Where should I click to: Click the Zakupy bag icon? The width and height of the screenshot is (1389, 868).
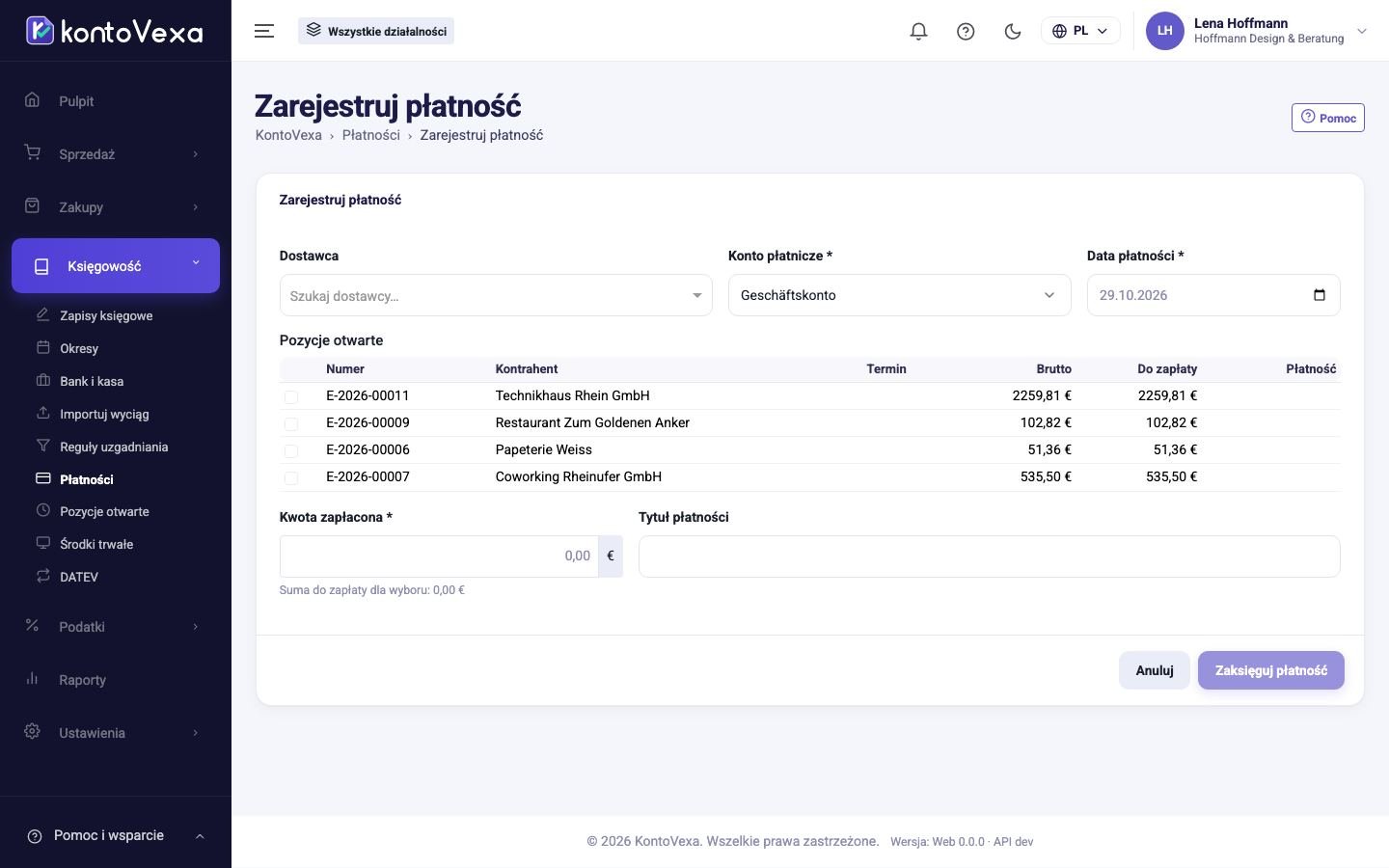33,206
